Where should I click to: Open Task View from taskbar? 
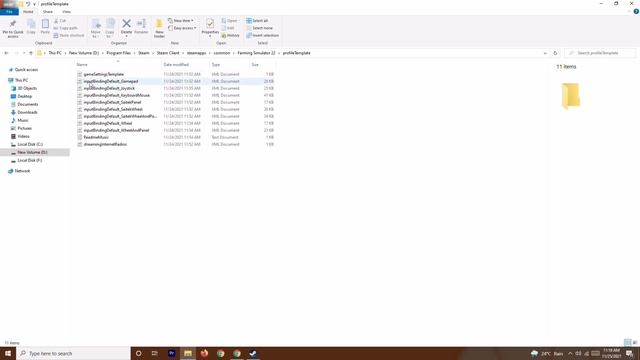[155, 353]
